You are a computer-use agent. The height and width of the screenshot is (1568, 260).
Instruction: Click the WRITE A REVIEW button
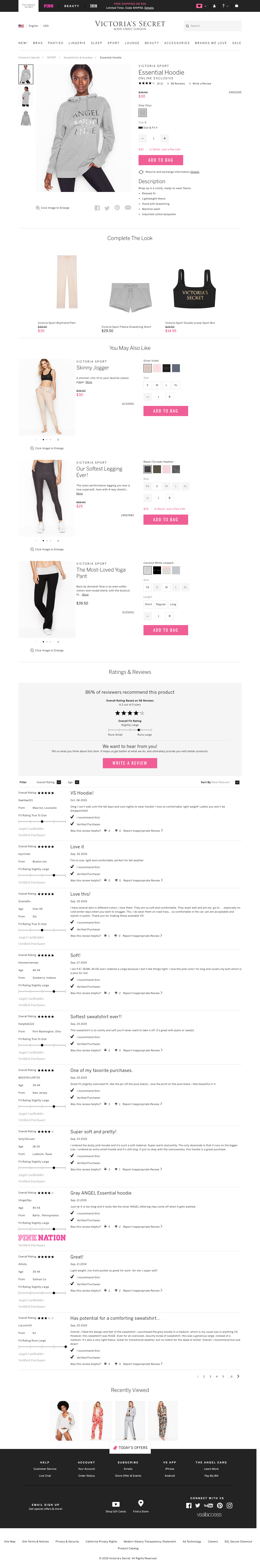[130, 763]
